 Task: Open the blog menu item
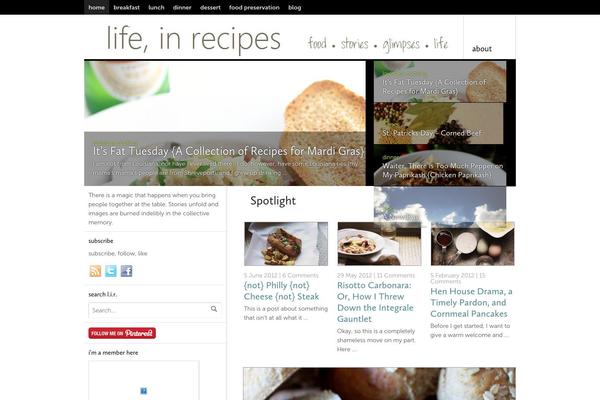pos(295,7)
